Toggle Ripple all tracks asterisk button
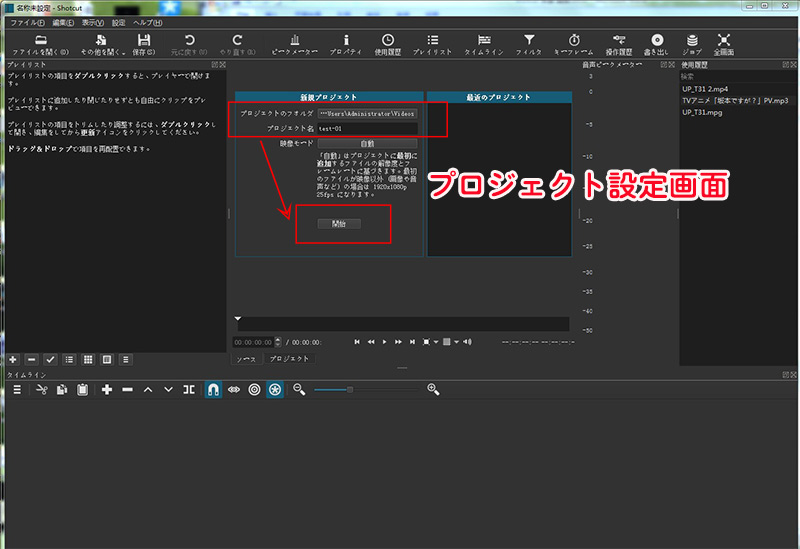The image size is (800, 549). 275,390
